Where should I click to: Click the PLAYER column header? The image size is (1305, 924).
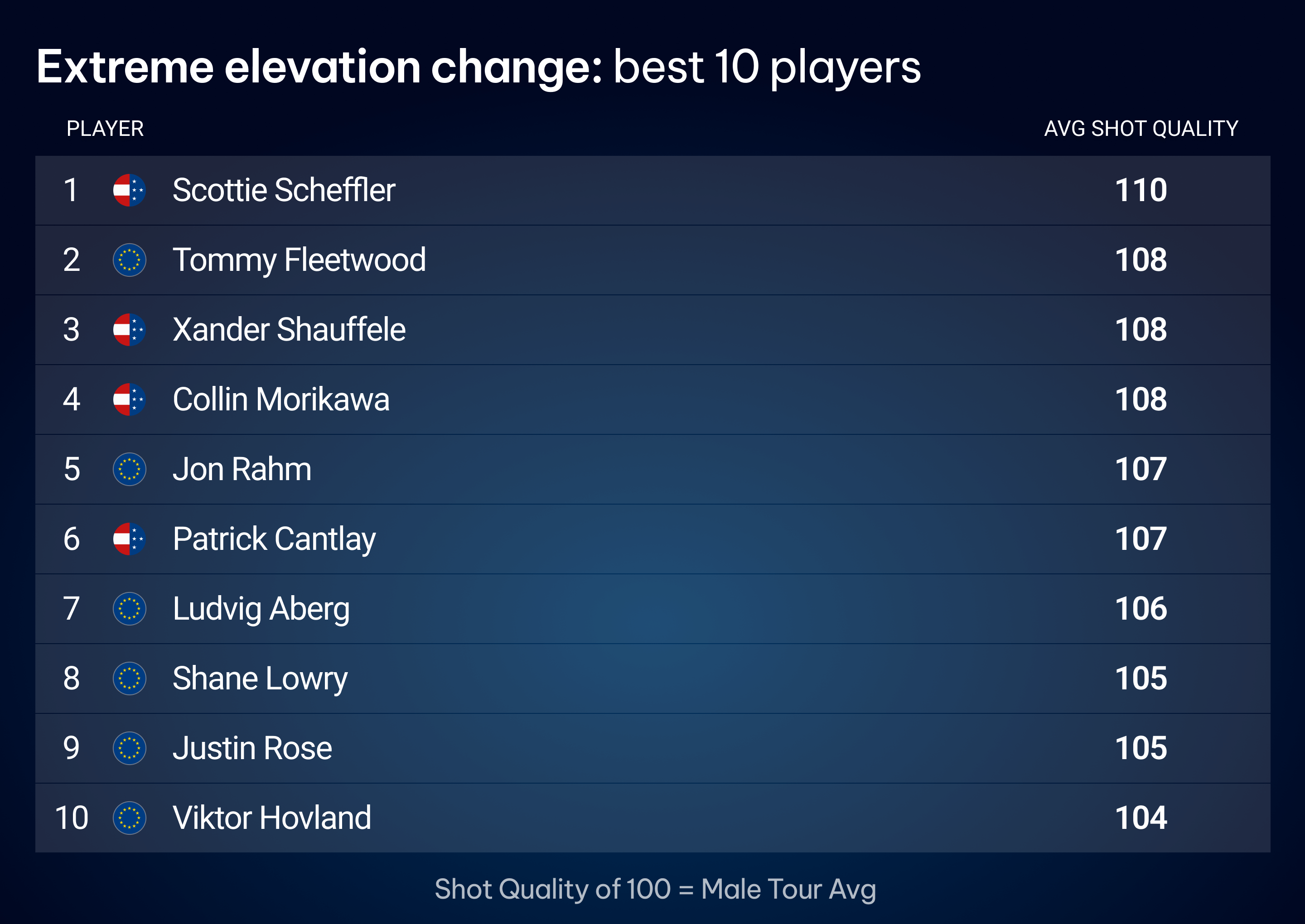(105, 129)
